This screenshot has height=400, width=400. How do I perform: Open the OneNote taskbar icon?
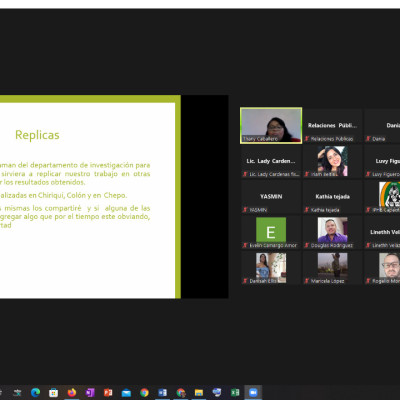pyautogui.click(x=90, y=392)
